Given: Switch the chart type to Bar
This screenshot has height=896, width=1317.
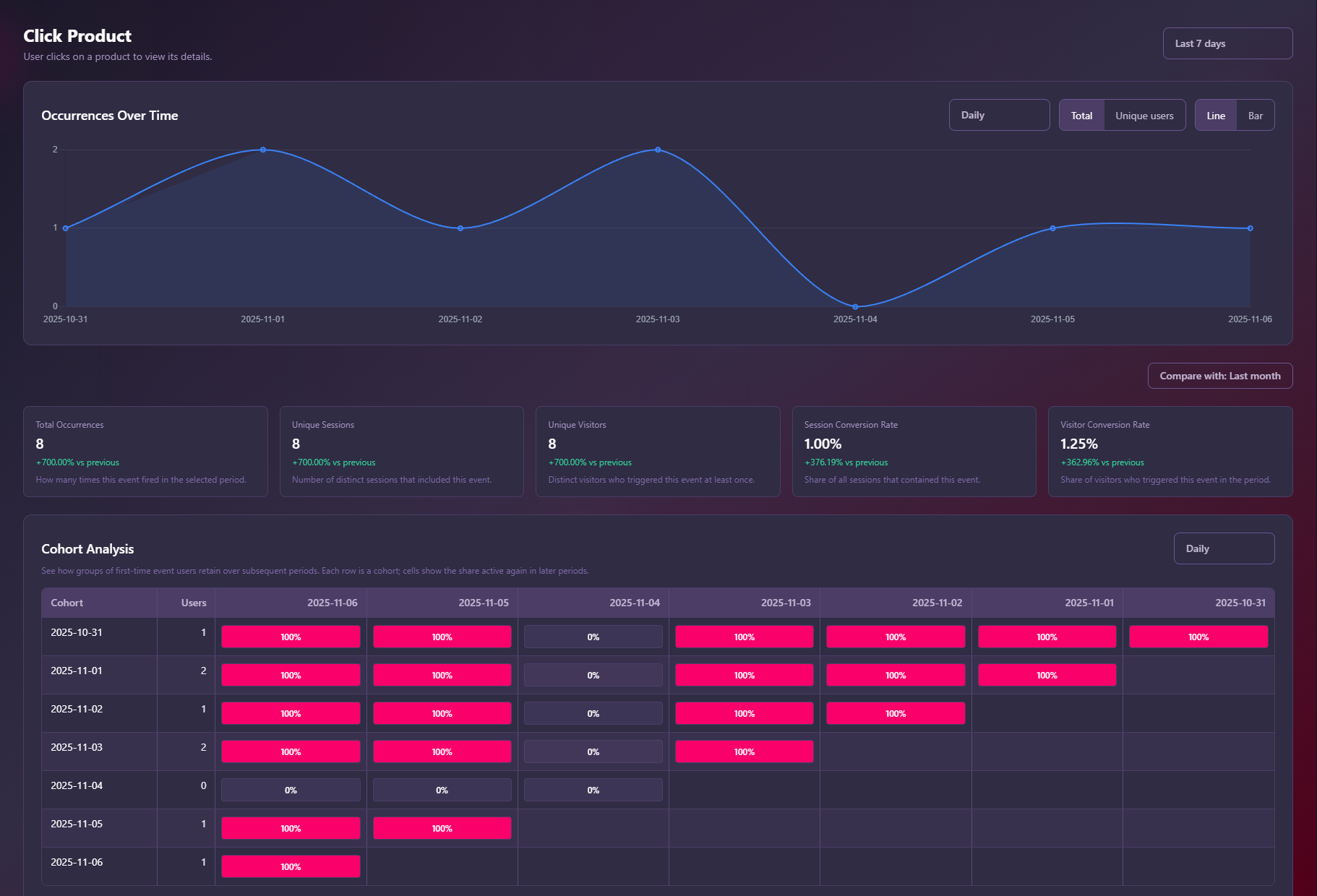Looking at the screenshot, I should click(1255, 116).
